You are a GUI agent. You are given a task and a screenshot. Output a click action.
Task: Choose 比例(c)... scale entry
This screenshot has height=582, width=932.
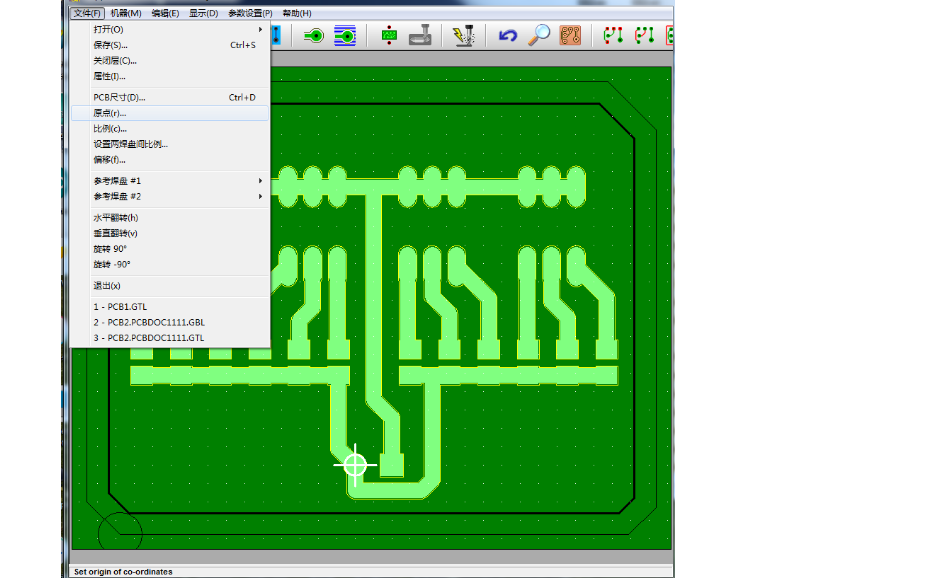pos(170,128)
